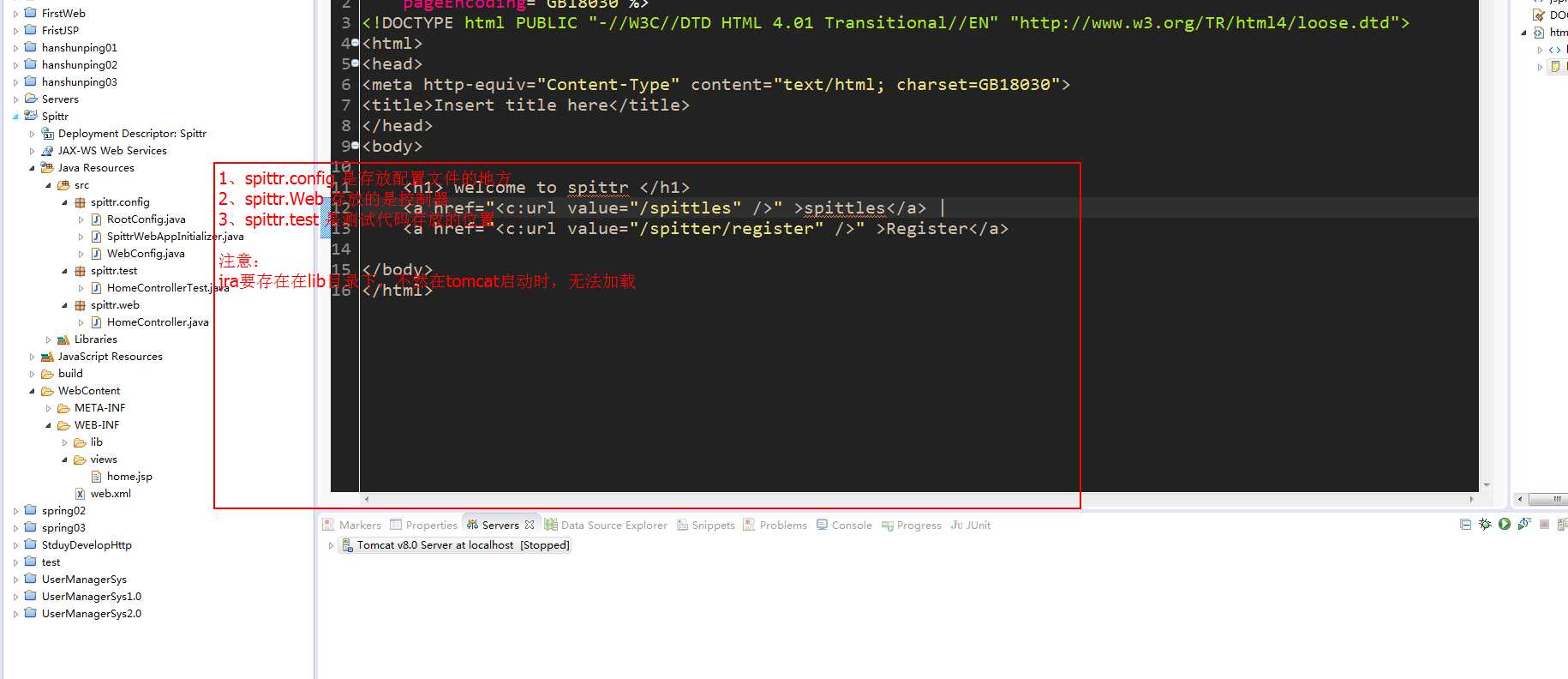
Task: Switch to the Markers tab
Action: (x=351, y=525)
